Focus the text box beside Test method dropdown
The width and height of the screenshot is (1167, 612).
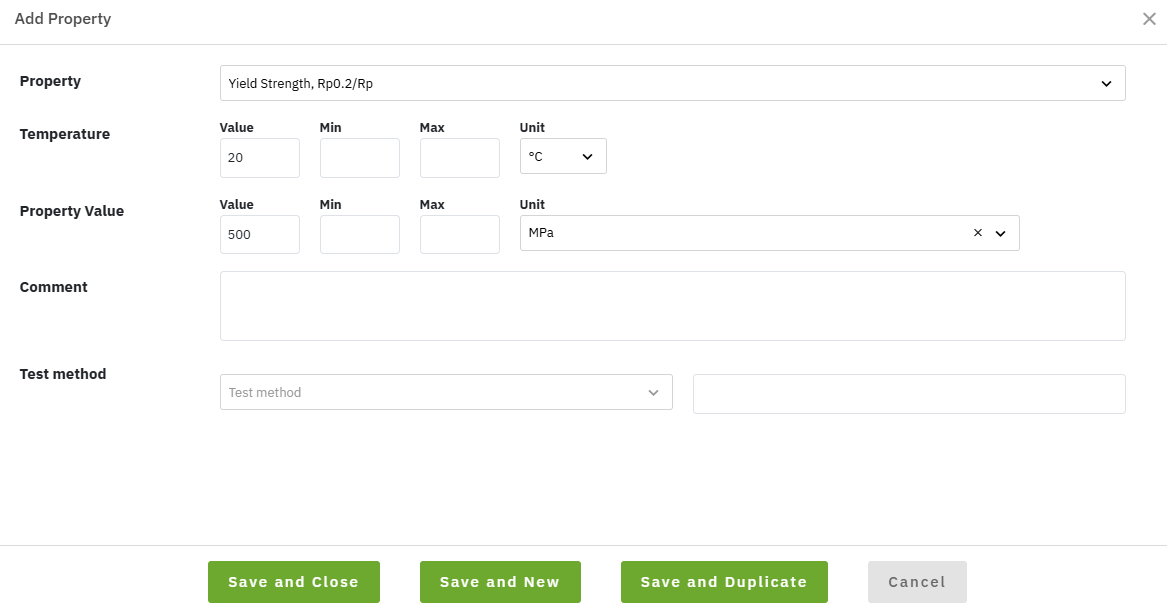pyautogui.click(x=908, y=394)
